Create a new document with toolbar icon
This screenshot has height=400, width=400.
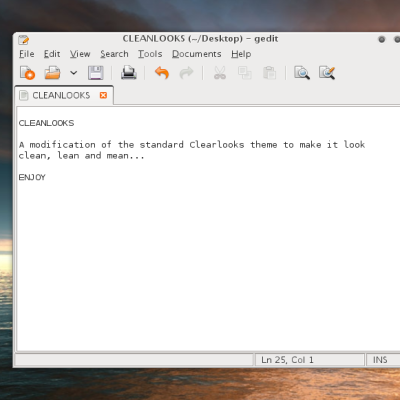pos(27,73)
